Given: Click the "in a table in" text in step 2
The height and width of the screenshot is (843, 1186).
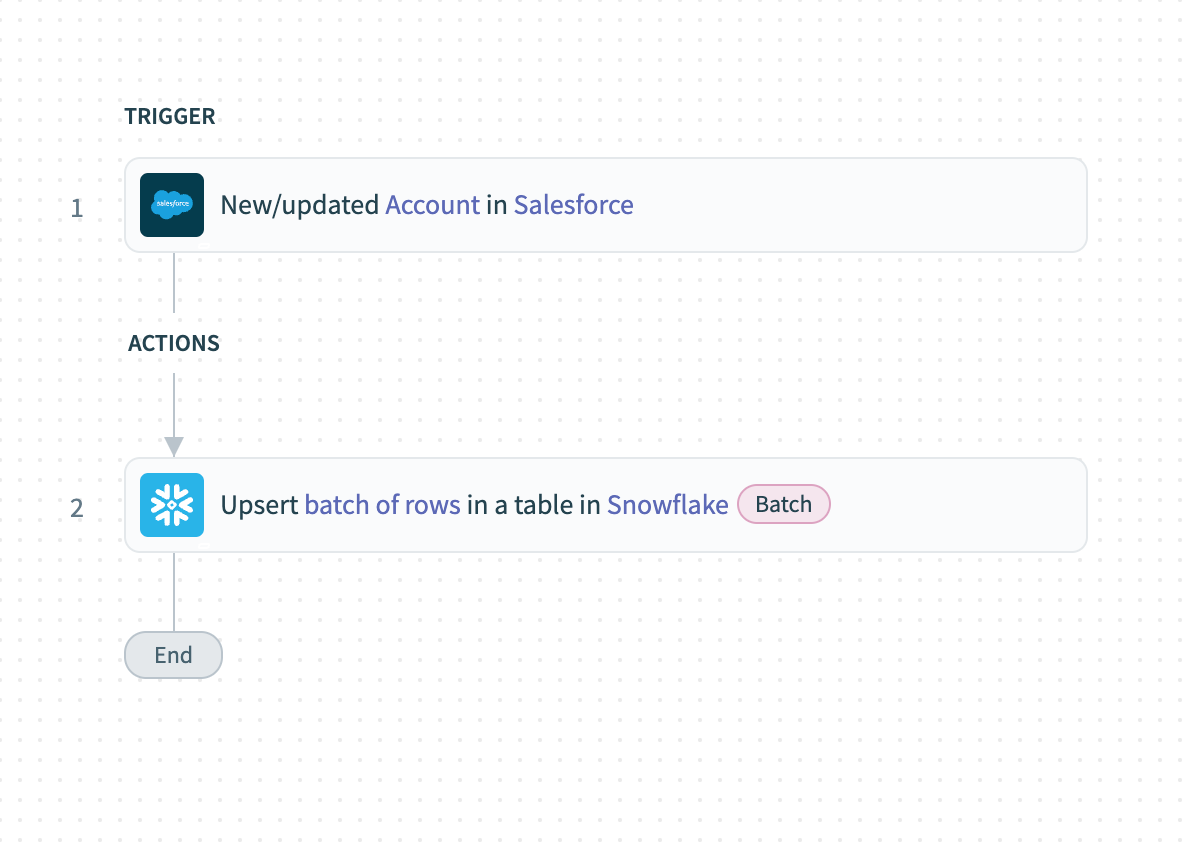Looking at the screenshot, I should (x=533, y=505).
